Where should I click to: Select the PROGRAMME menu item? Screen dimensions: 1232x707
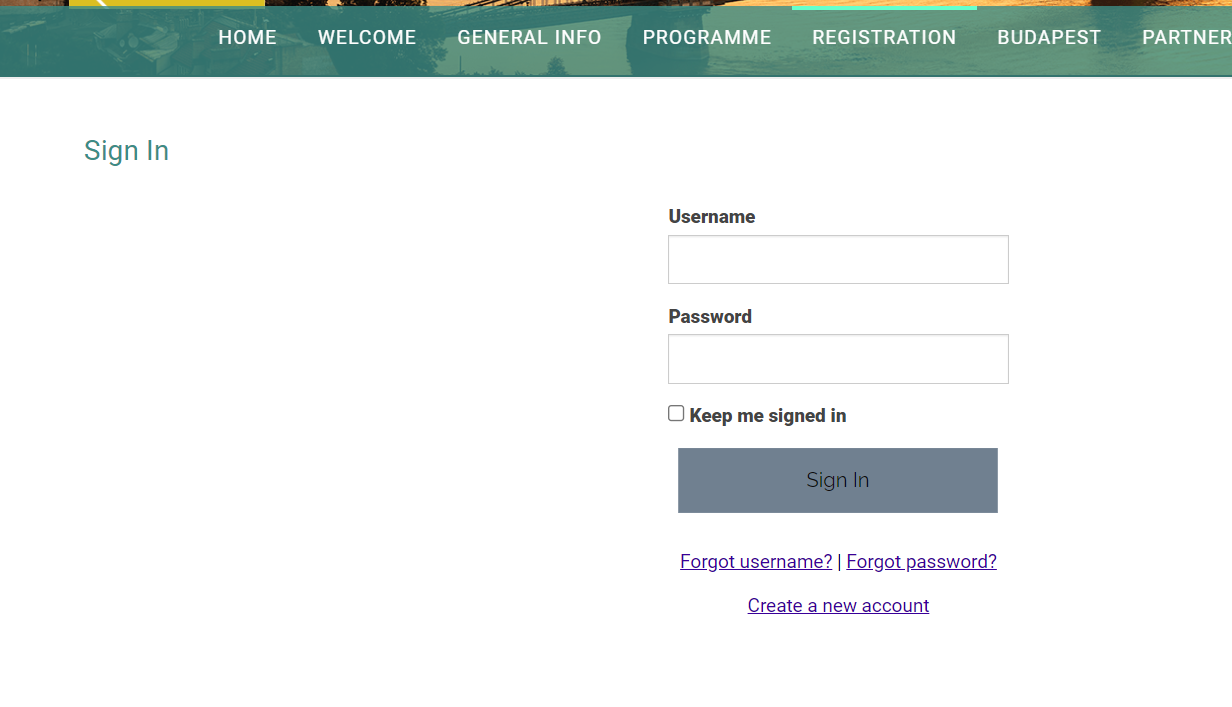pos(707,38)
